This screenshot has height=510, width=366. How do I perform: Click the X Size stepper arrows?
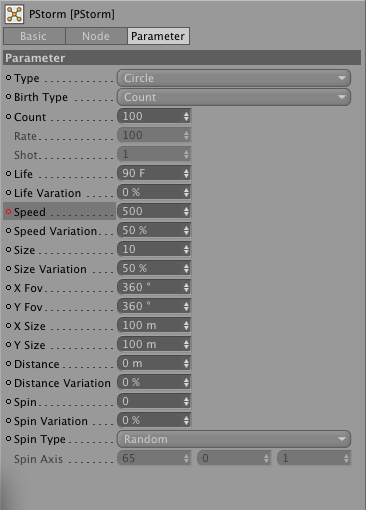[186, 325]
